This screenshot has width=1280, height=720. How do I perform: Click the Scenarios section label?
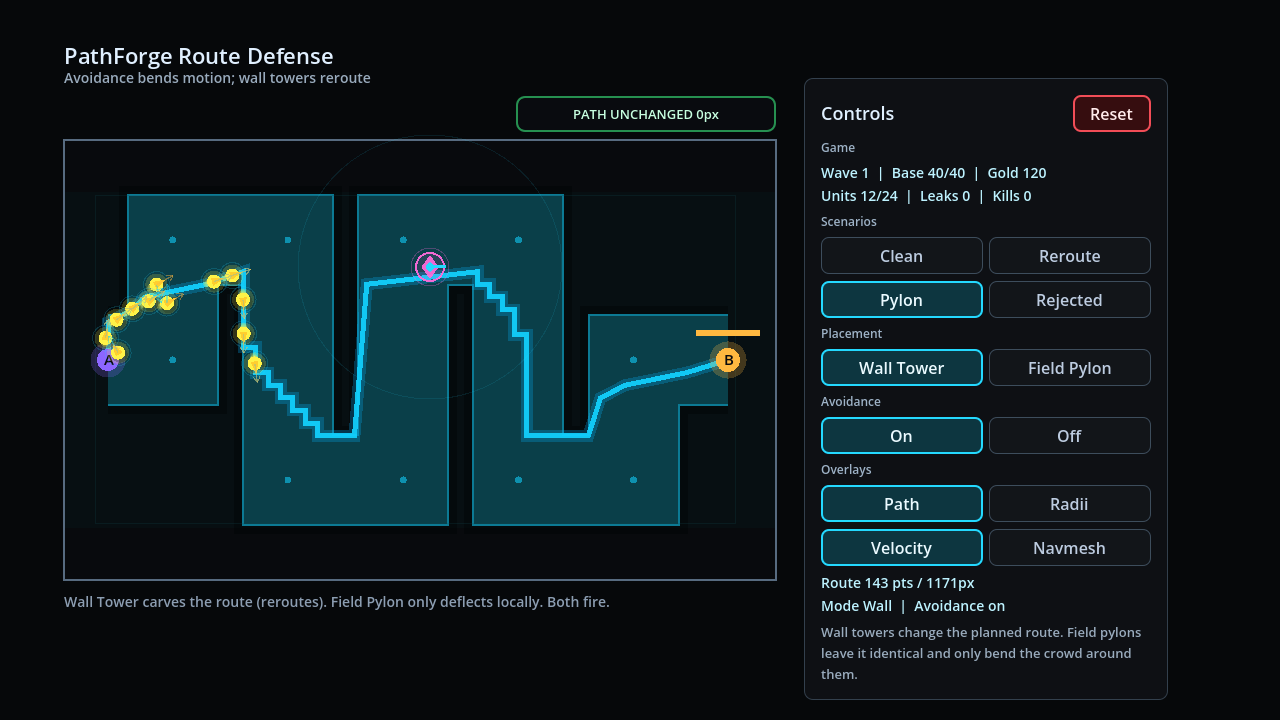849,221
